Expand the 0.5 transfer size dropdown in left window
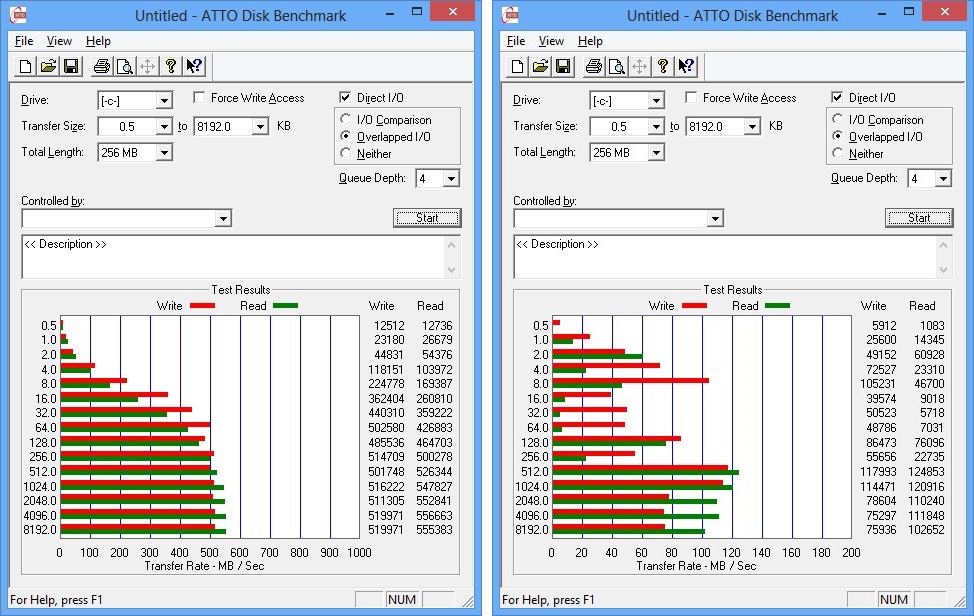974x616 pixels. 164,127
